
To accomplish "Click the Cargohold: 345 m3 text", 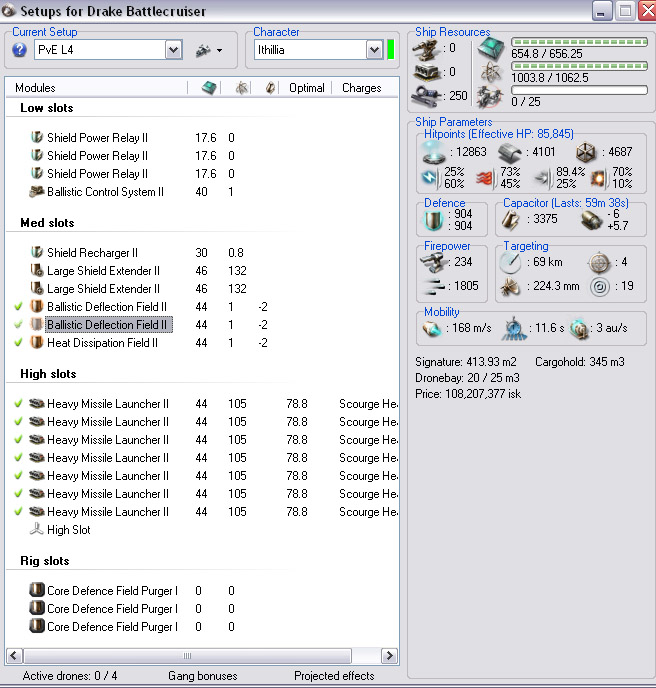I will click(x=580, y=362).
